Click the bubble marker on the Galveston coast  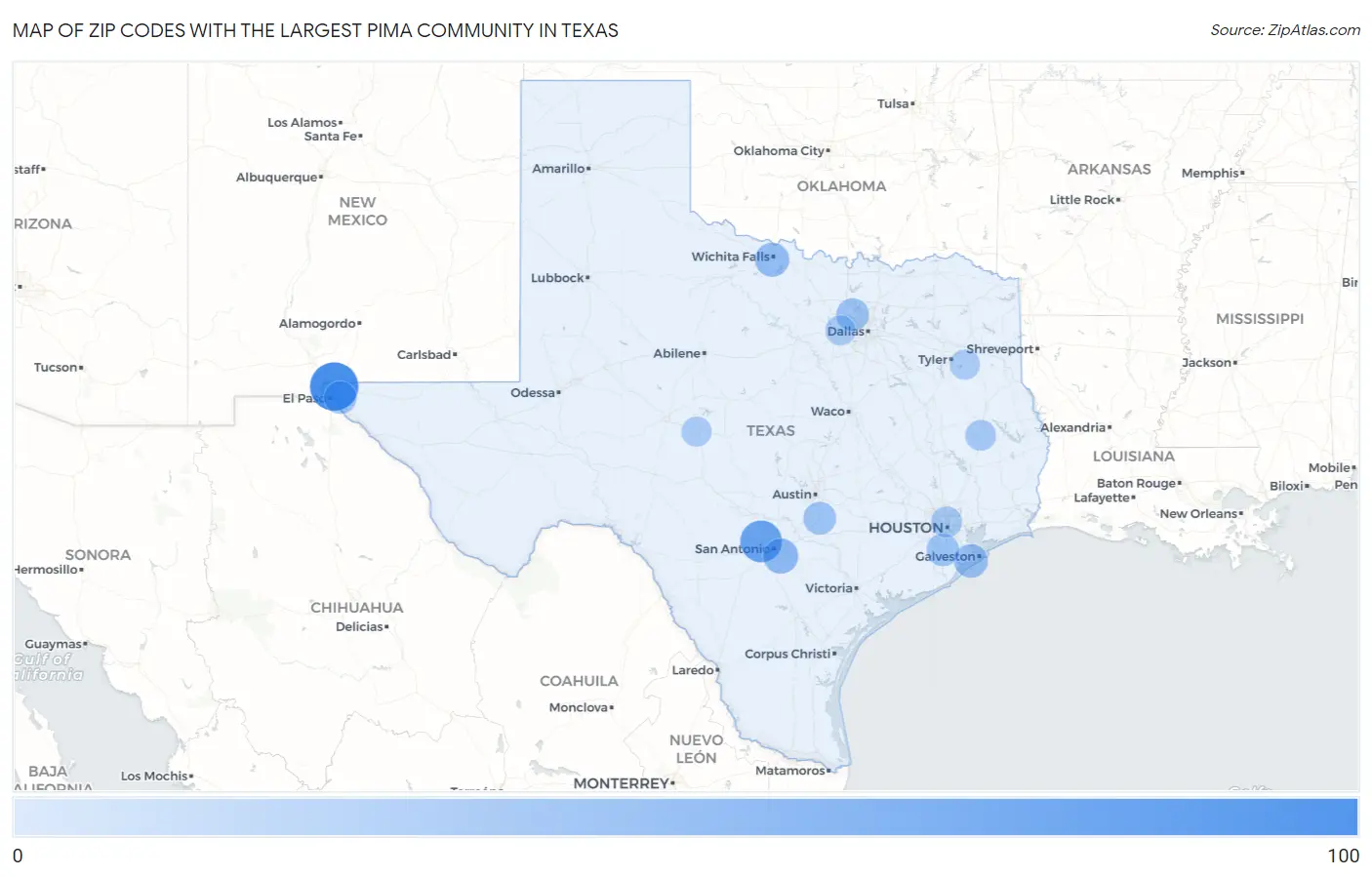[971, 560]
